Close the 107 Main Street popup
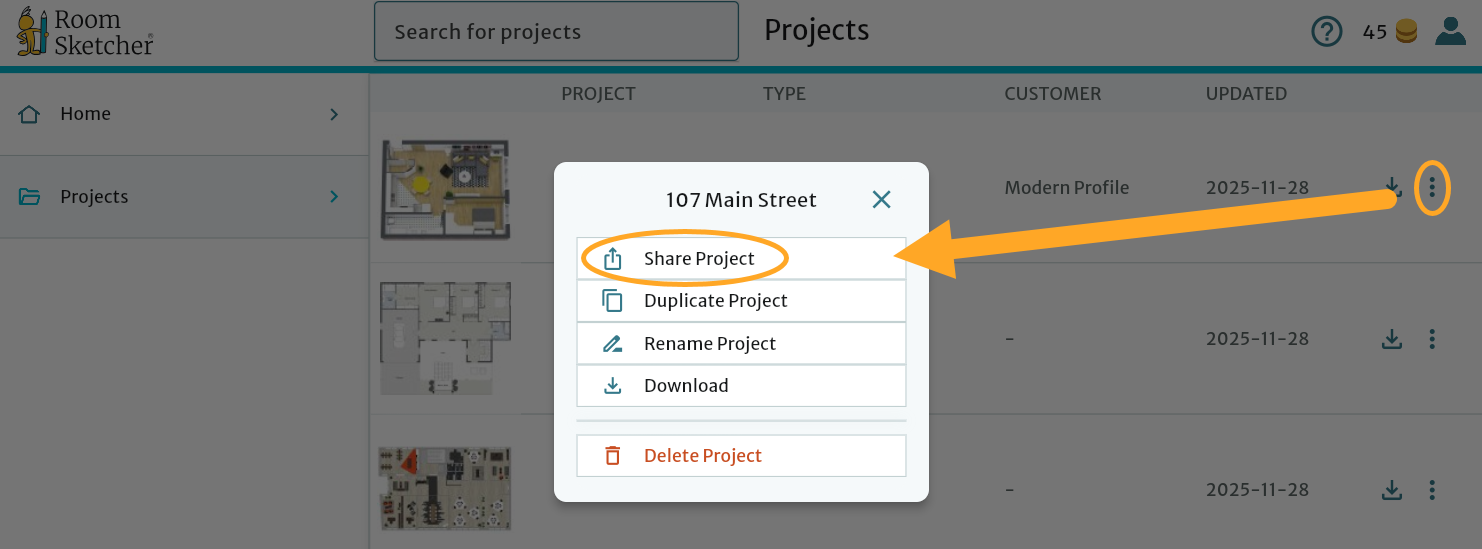The width and height of the screenshot is (1482, 549). click(x=881, y=199)
